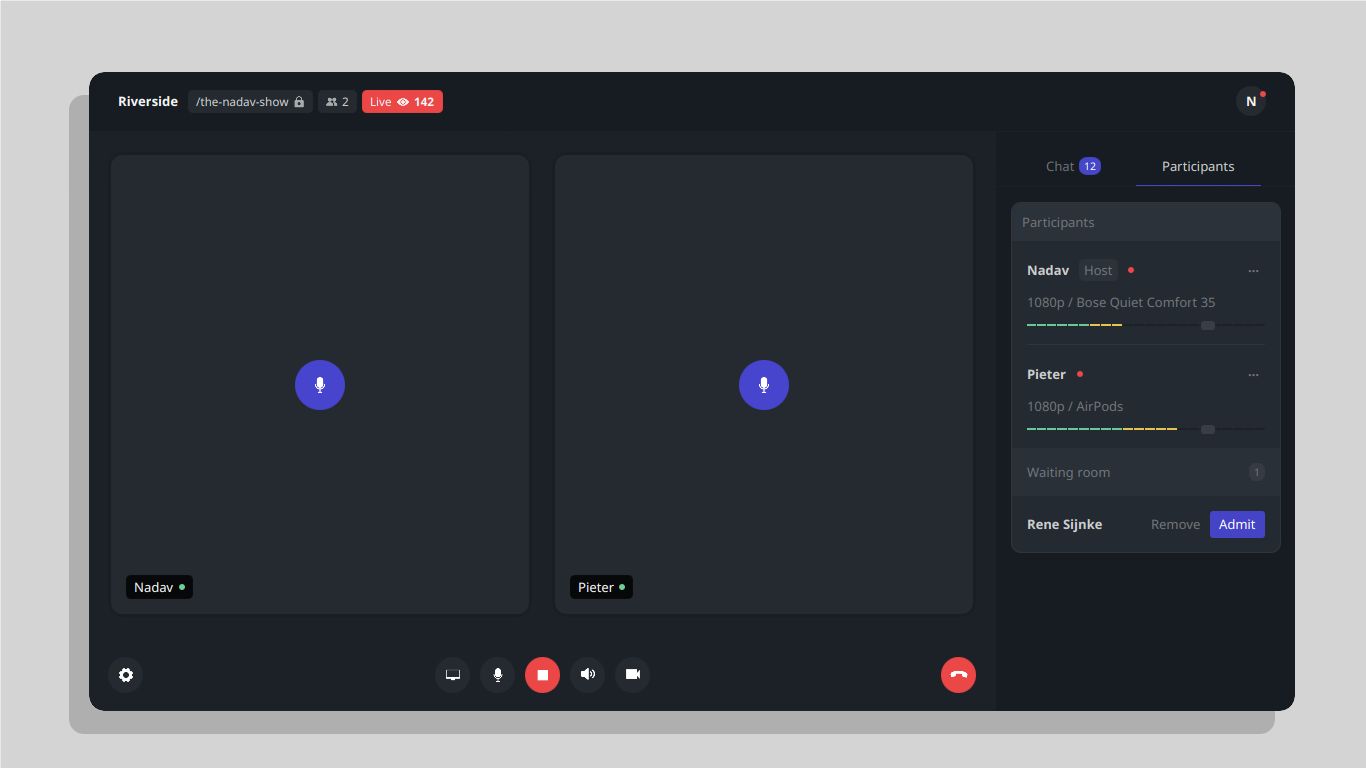Viewport: 1366px width, 768px height.
Task: Click the participant count icon in the top bar
Action: (330, 101)
